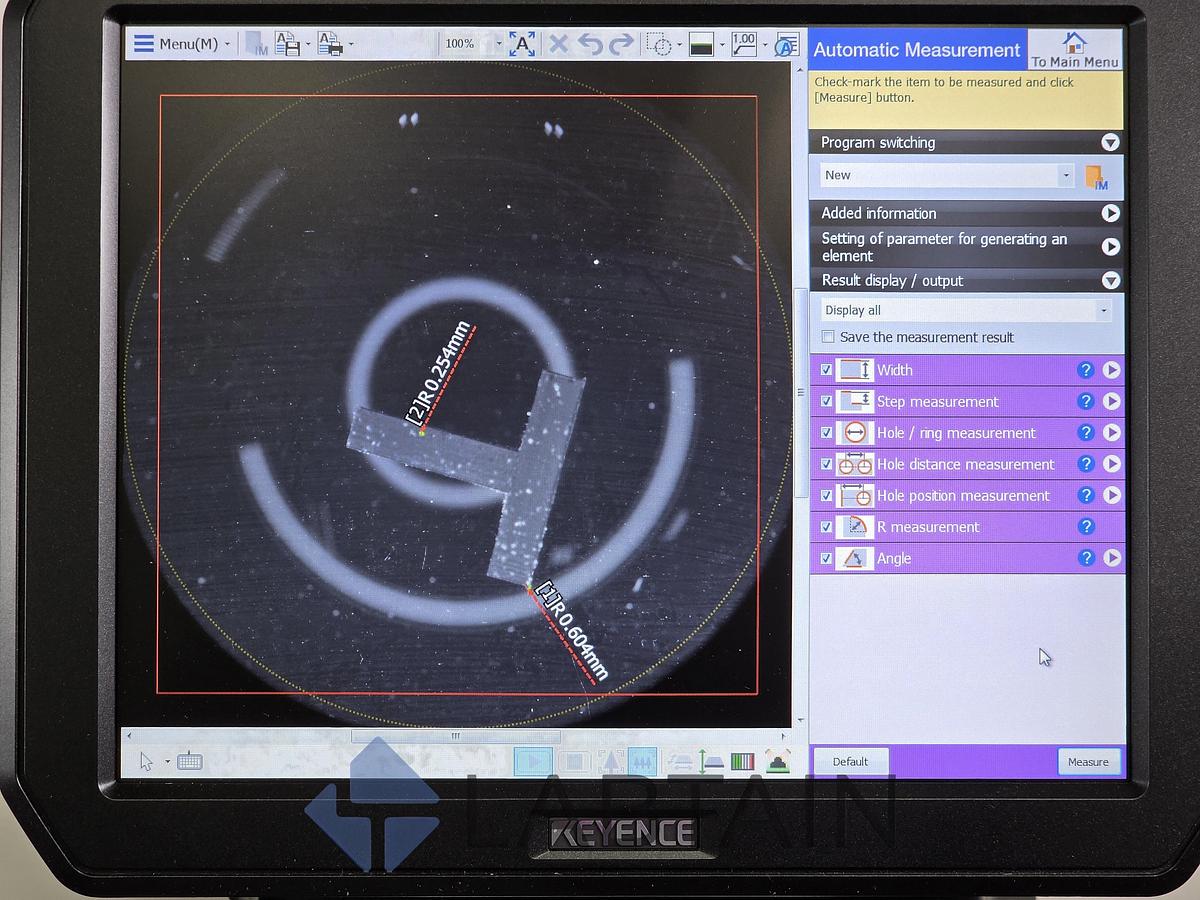
Task: Click the delete X toolbar icon
Action: 559,44
